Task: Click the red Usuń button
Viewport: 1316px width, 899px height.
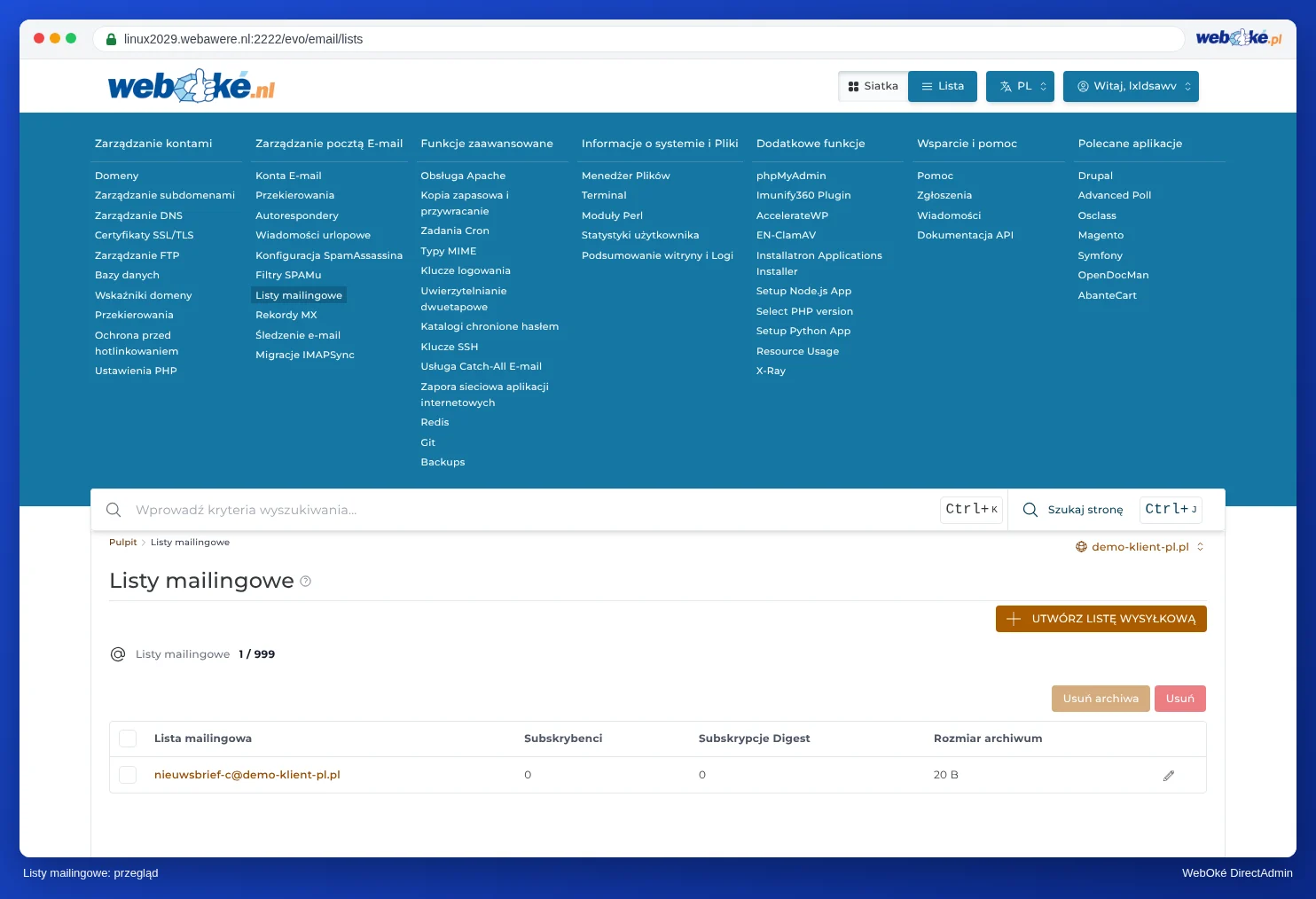Action: [1180, 699]
